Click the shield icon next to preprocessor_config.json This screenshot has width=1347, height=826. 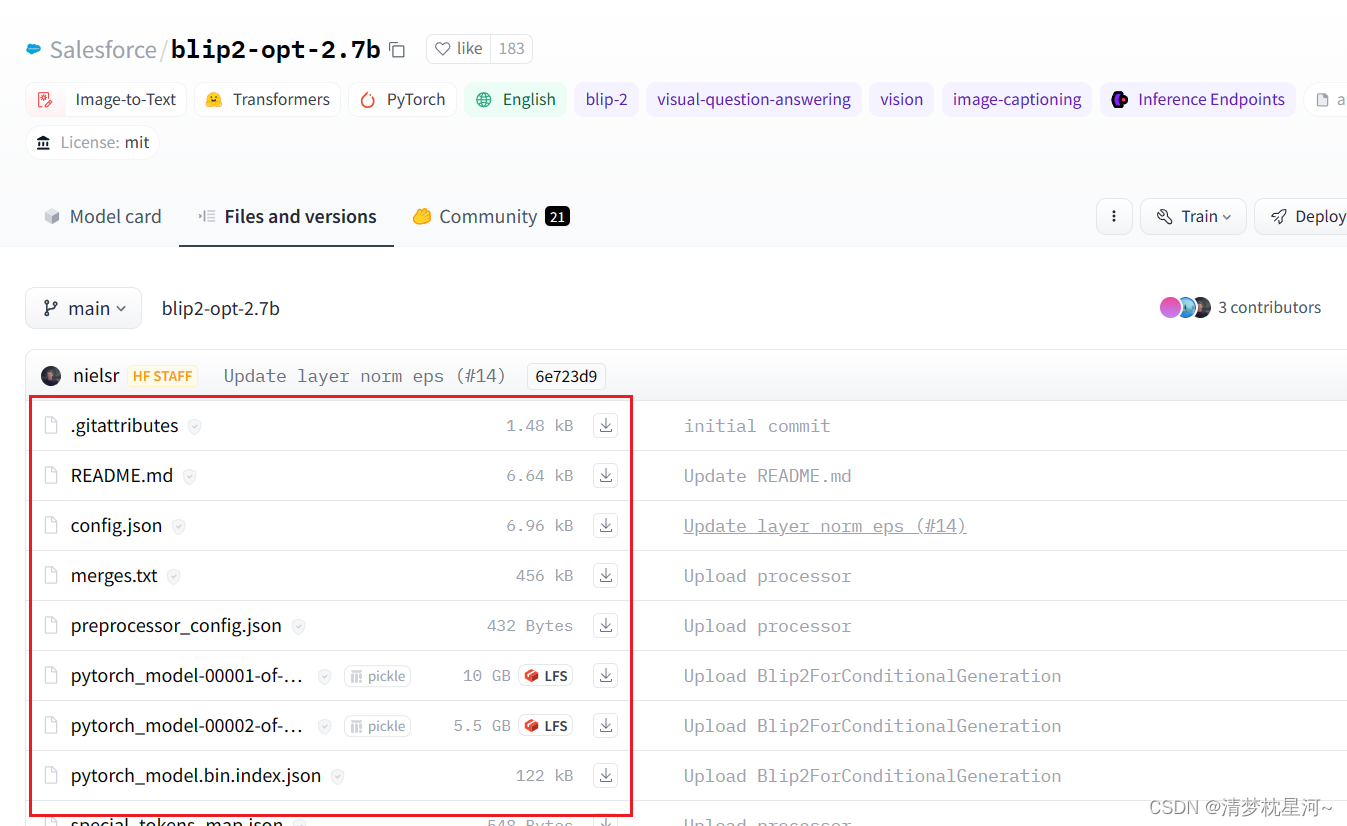[x=298, y=626]
